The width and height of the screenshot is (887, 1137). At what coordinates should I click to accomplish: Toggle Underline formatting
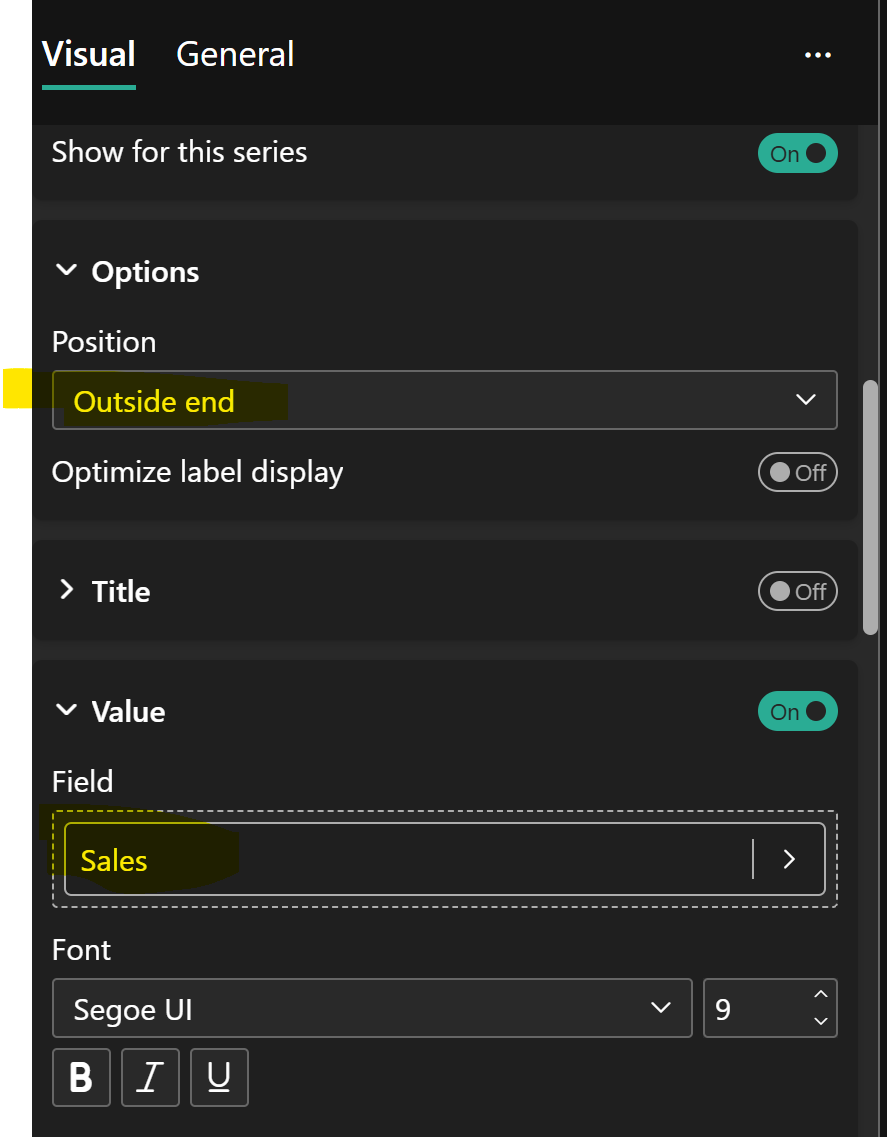[219, 1077]
